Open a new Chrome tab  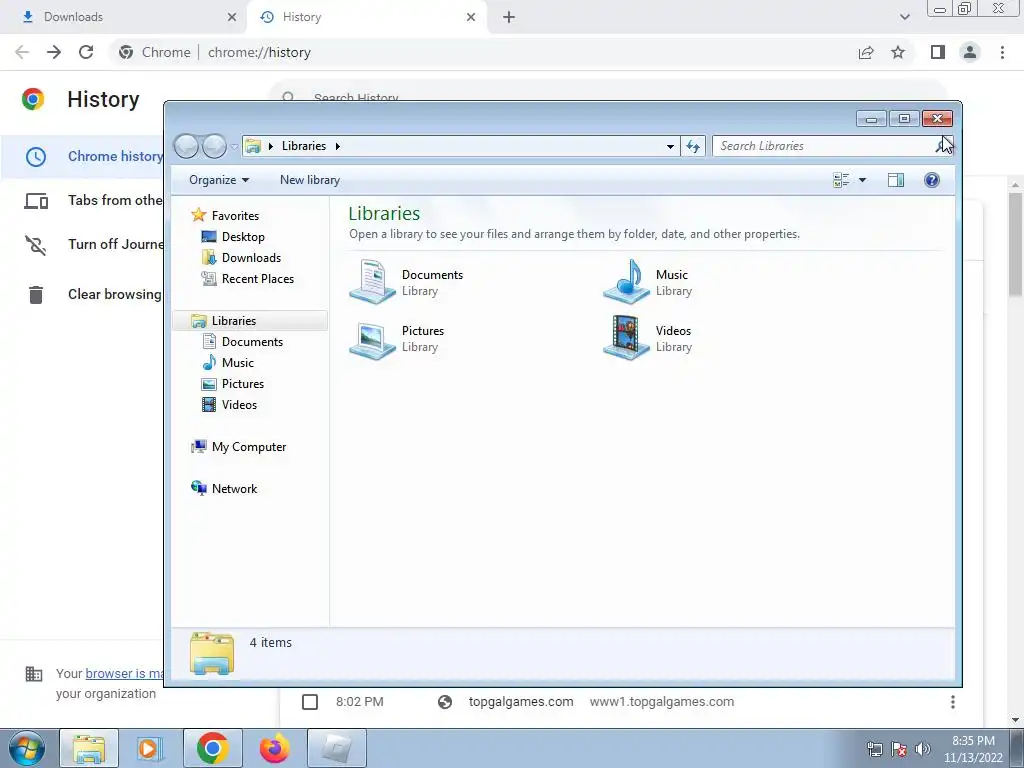pos(509,17)
